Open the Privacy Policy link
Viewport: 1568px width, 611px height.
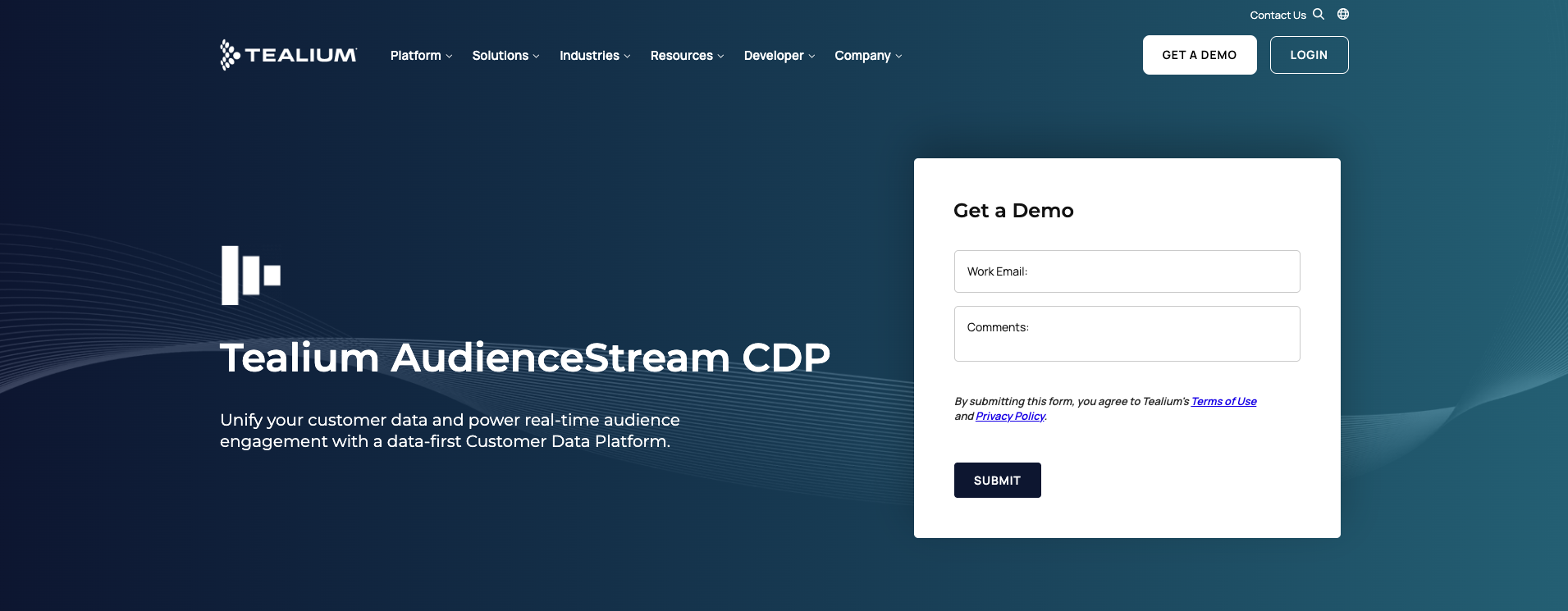tap(1010, 416)
